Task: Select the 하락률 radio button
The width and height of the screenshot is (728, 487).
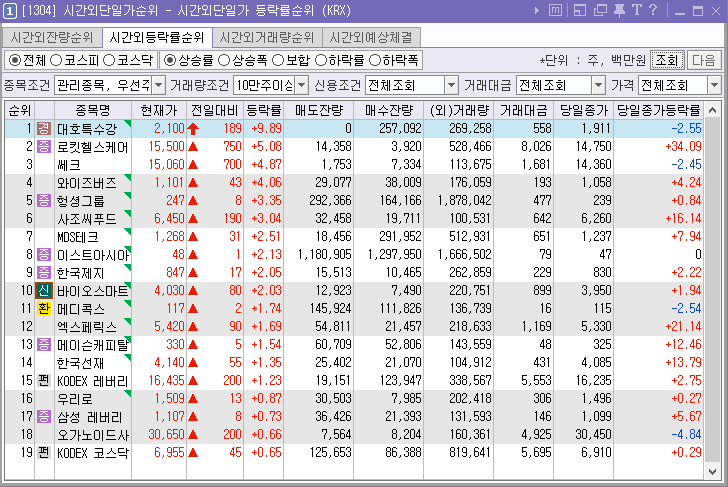Action: (x=321, y=60)
